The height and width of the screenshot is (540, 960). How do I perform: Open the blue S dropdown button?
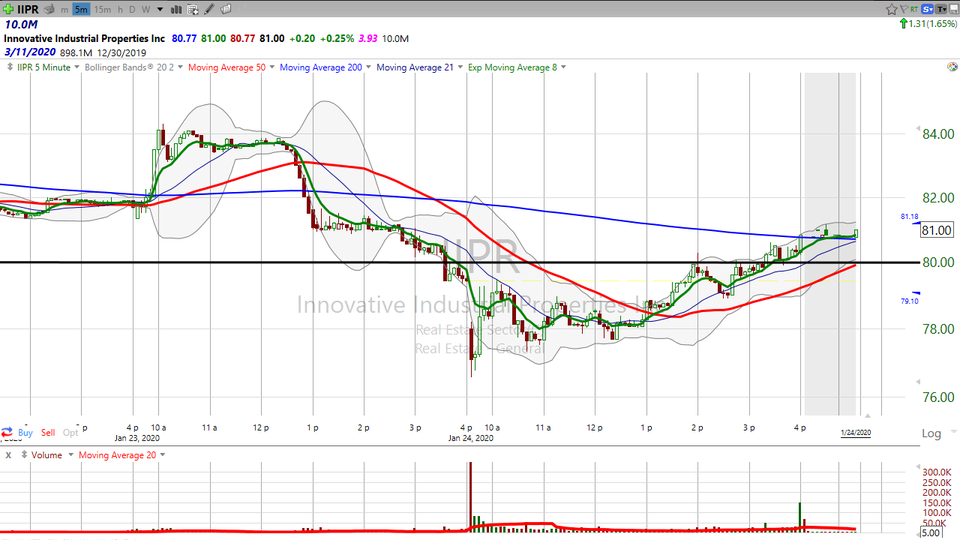928,9
